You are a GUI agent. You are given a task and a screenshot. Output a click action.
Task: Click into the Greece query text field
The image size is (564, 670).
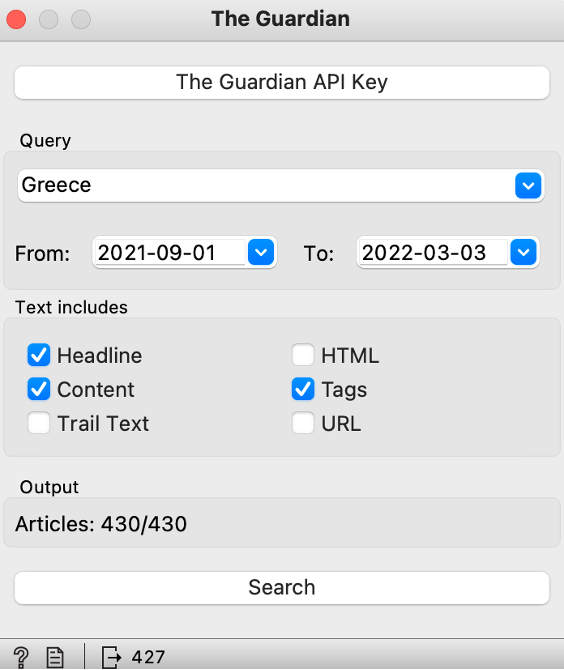click(x=266, y=185)
